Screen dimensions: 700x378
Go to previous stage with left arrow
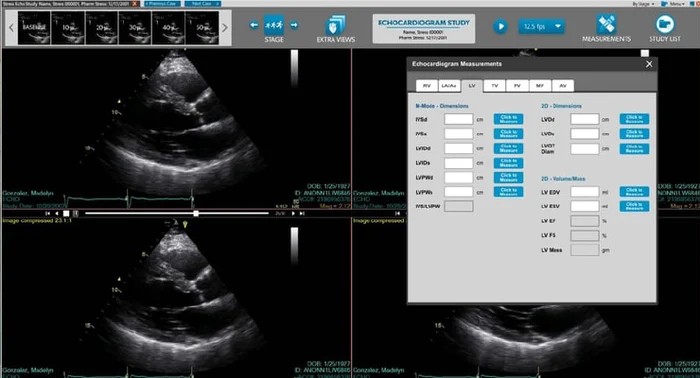[254, 25]
